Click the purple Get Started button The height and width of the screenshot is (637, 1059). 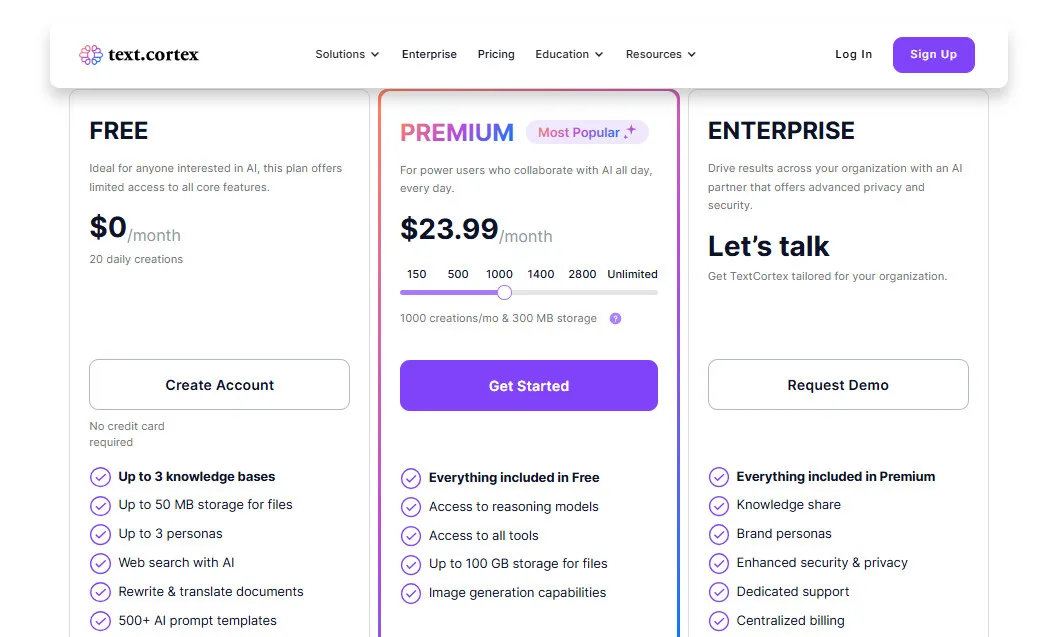[528, 385]
